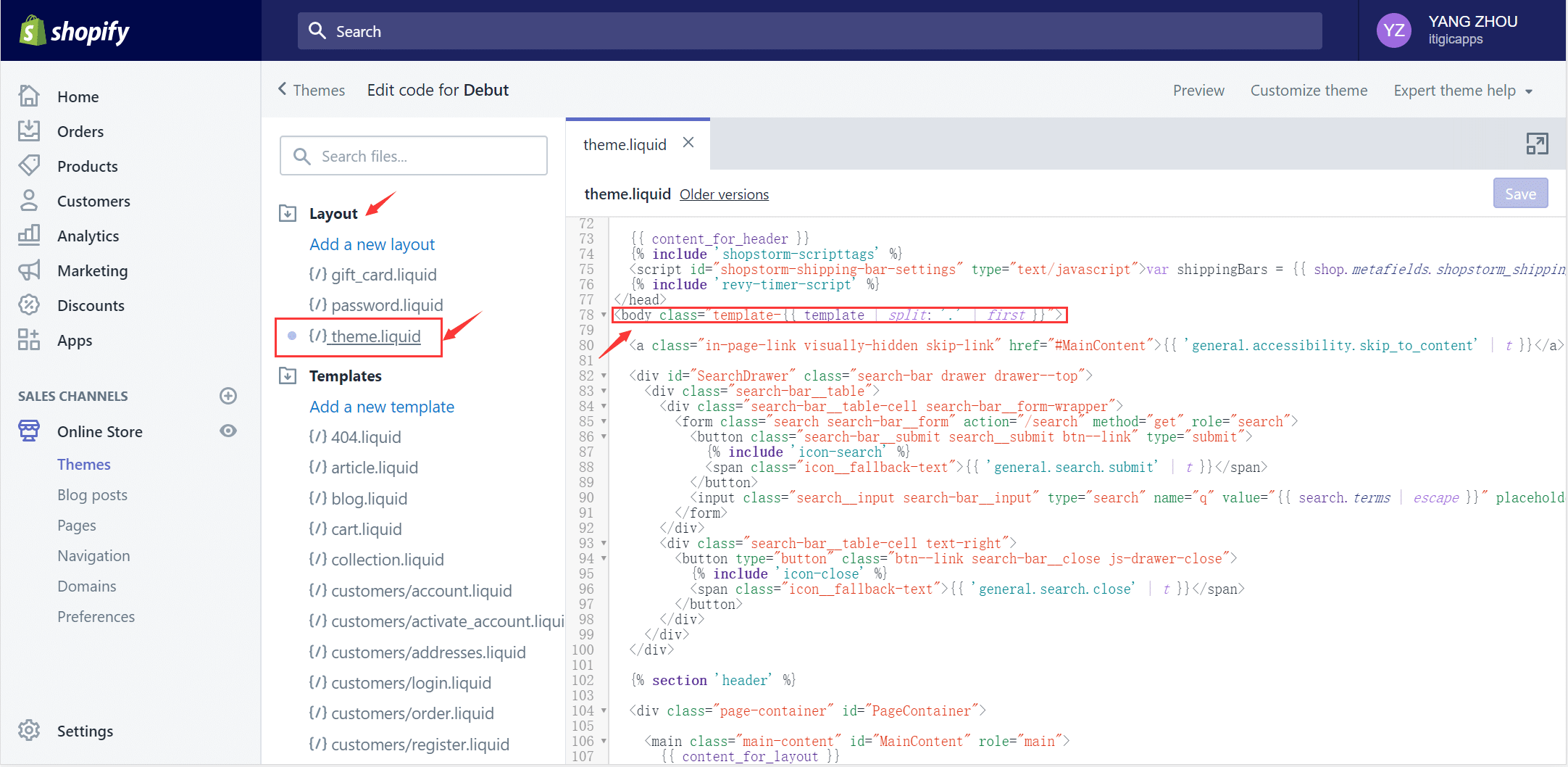
Task: Go to Products via tag icon
Action: click(x=29, y=166)
